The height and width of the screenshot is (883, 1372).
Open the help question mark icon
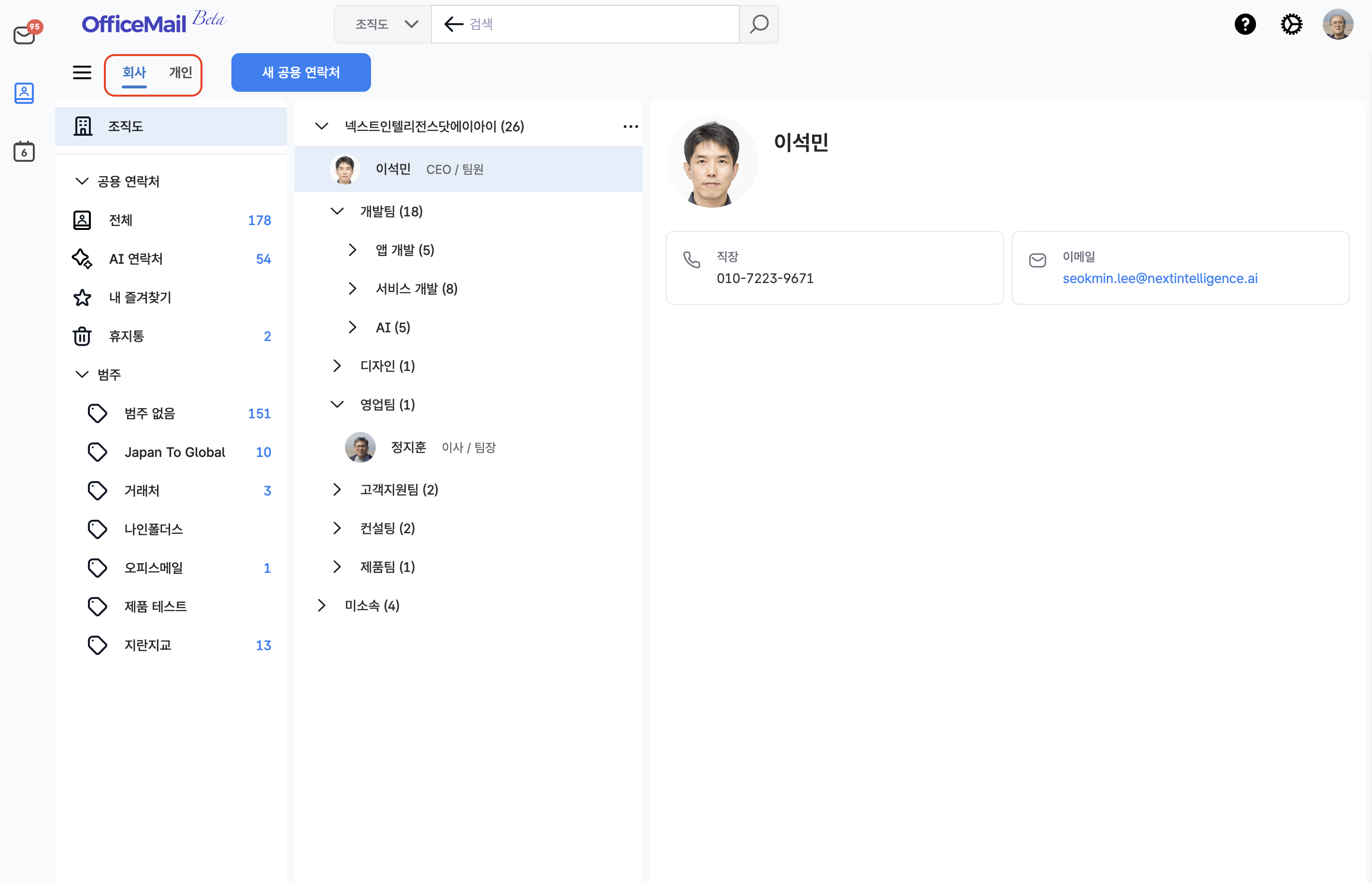[1245, 24]
